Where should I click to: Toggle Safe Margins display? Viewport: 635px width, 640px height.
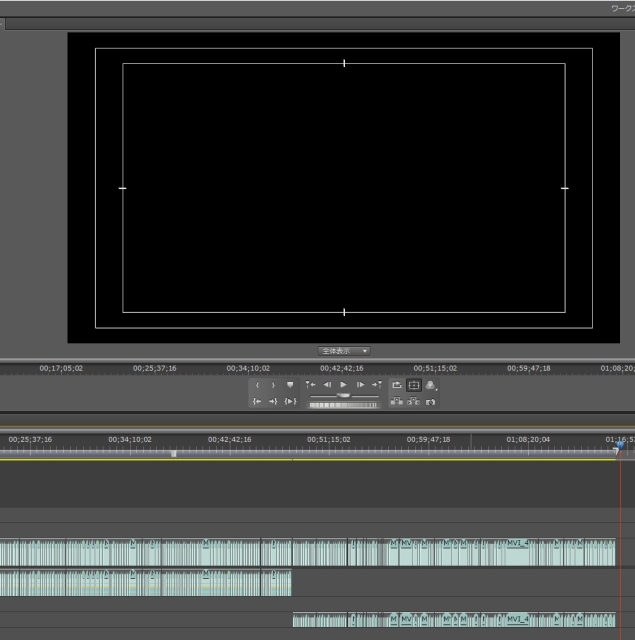413,385
